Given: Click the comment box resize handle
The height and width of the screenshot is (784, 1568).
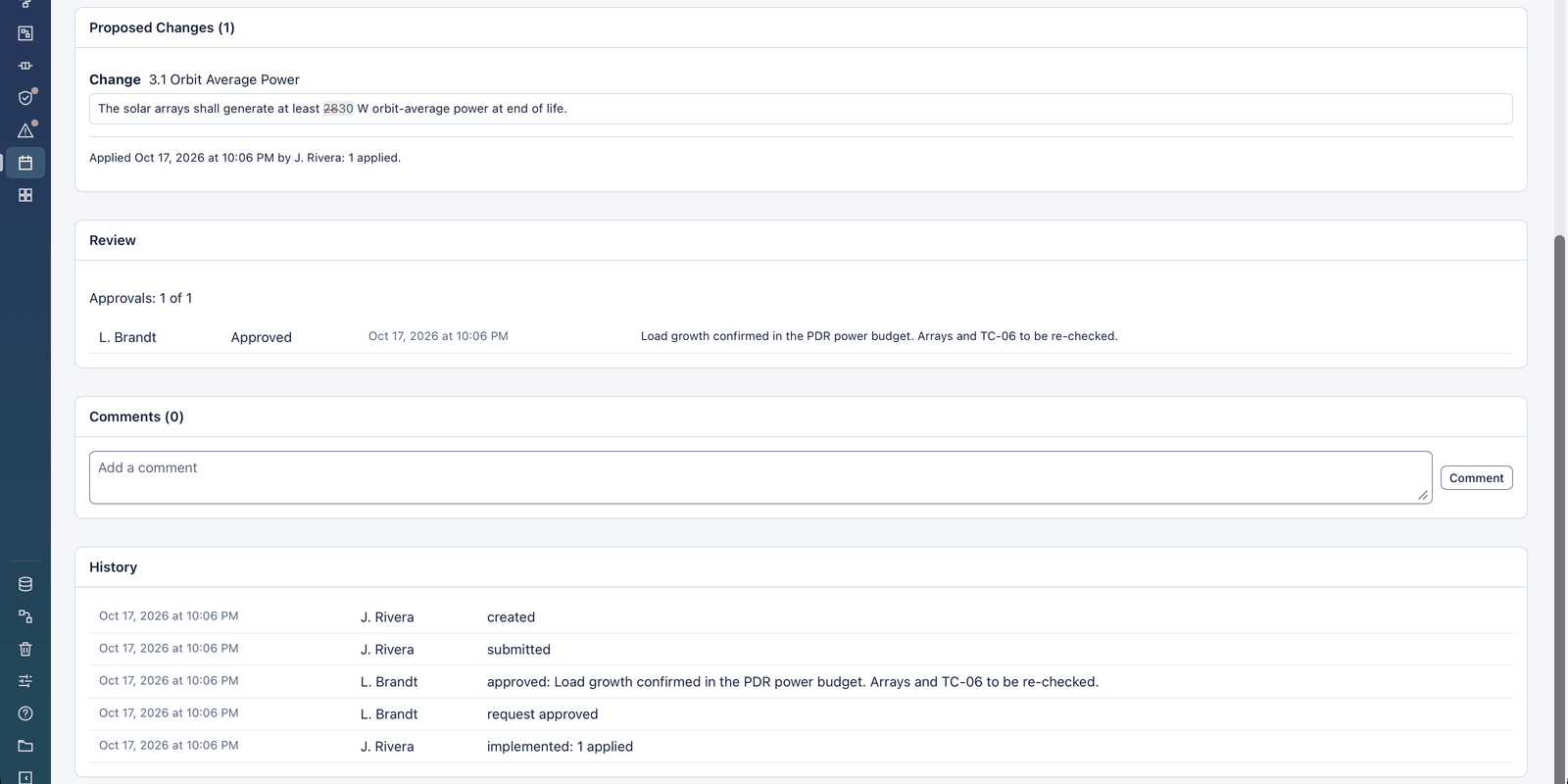Looking at the screenshot, I should (1423, 495).
